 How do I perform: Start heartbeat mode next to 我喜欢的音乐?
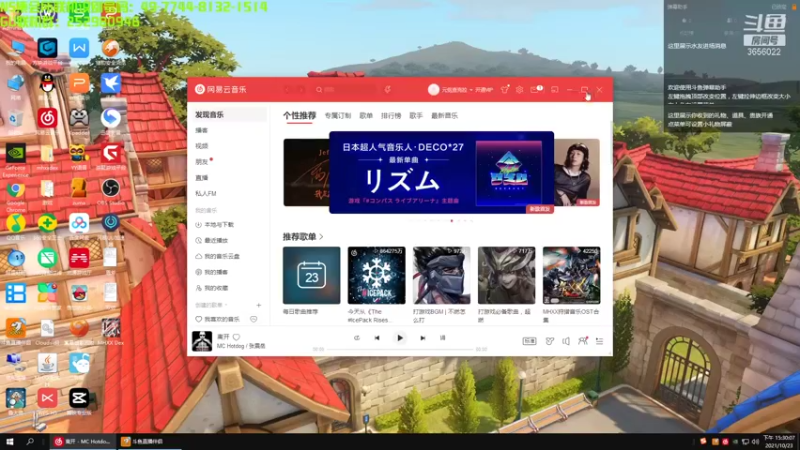coord(254,319)
